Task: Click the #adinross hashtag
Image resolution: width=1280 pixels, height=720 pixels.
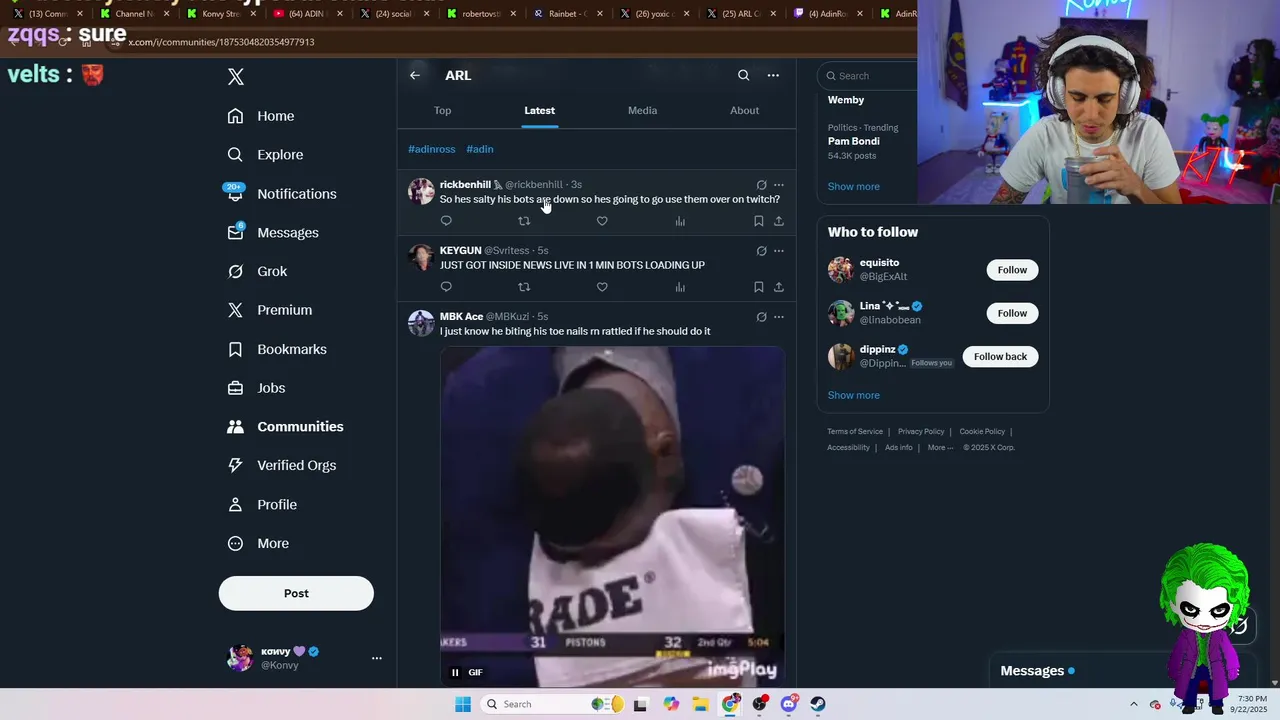Action: click(x=431, y=149)
